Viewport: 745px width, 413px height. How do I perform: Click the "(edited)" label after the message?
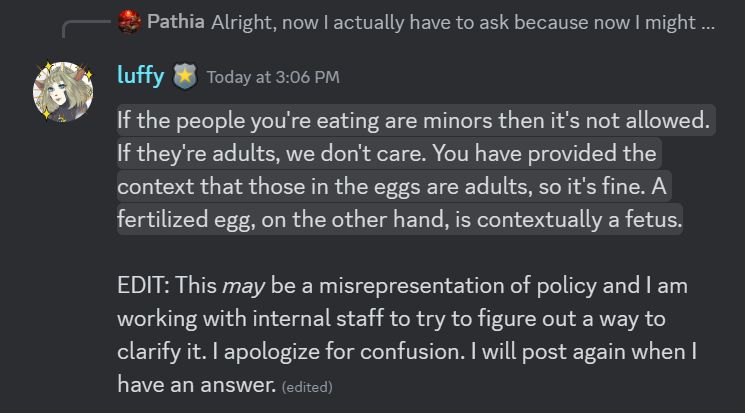tap(307, 386)
